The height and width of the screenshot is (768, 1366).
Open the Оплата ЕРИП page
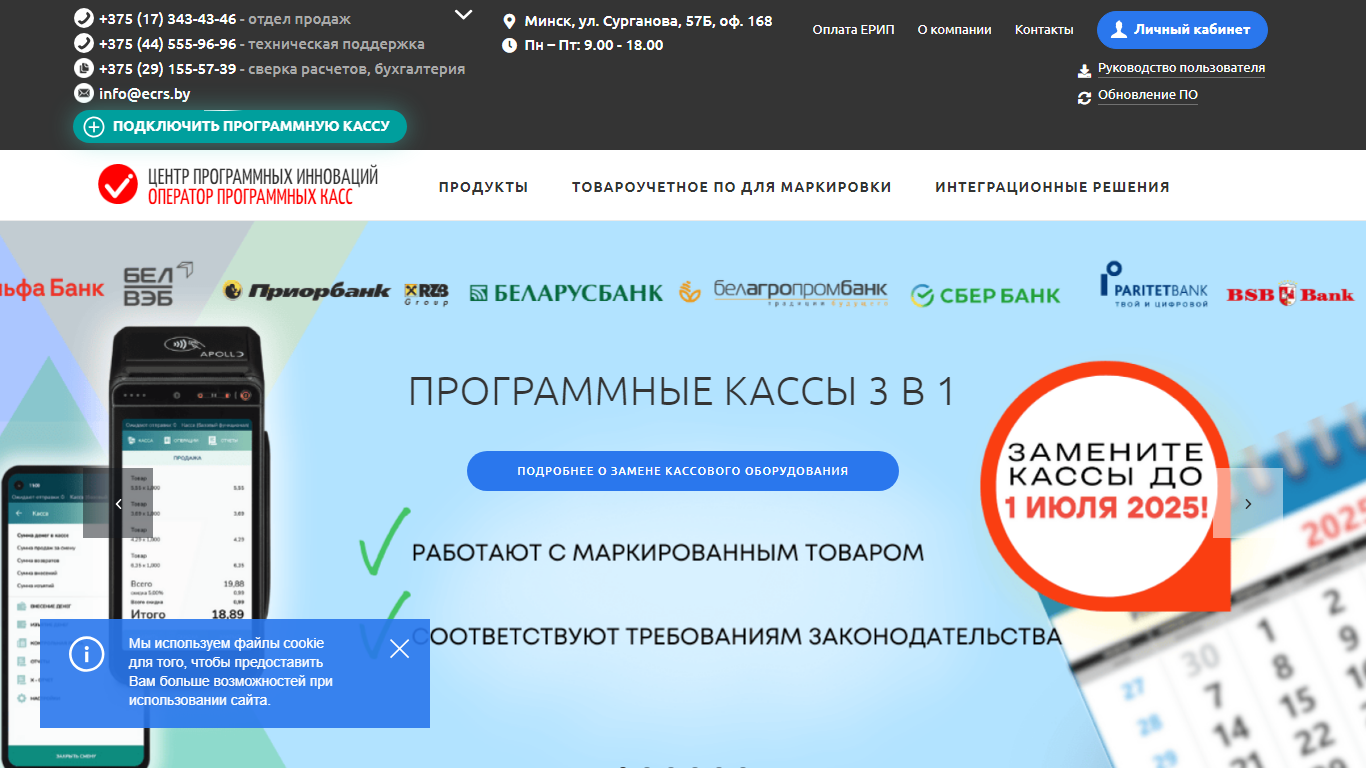(854, 30)
